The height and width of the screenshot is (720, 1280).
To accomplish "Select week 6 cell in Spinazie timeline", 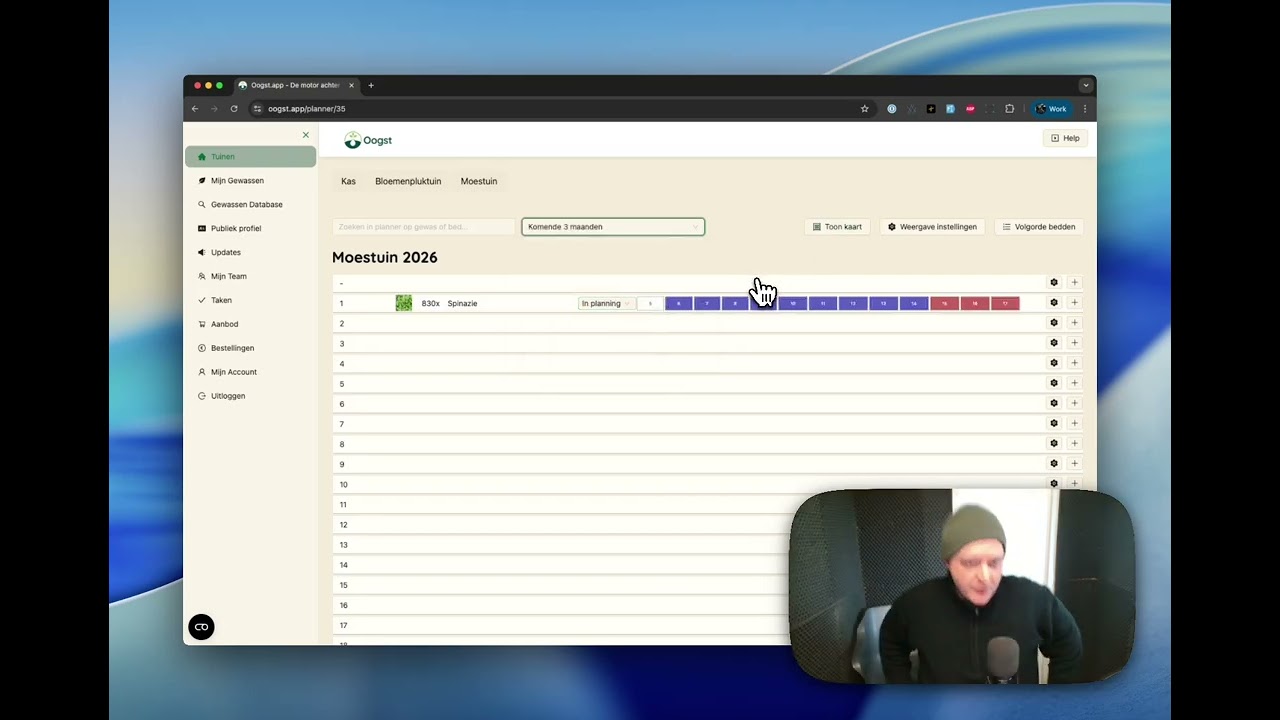I will (679, 303).
